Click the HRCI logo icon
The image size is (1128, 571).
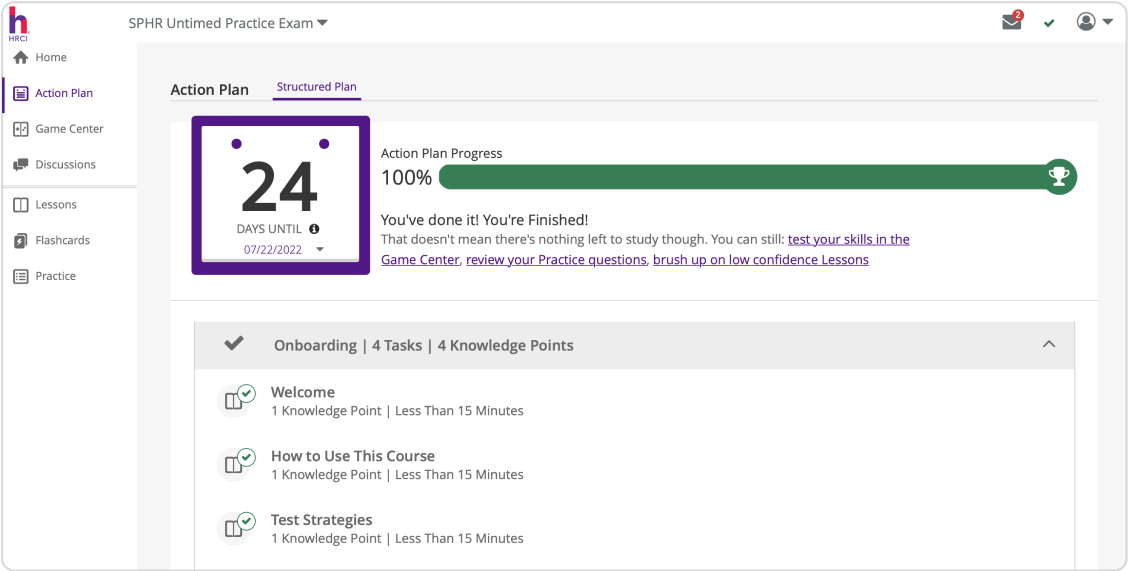click(18, 23)
